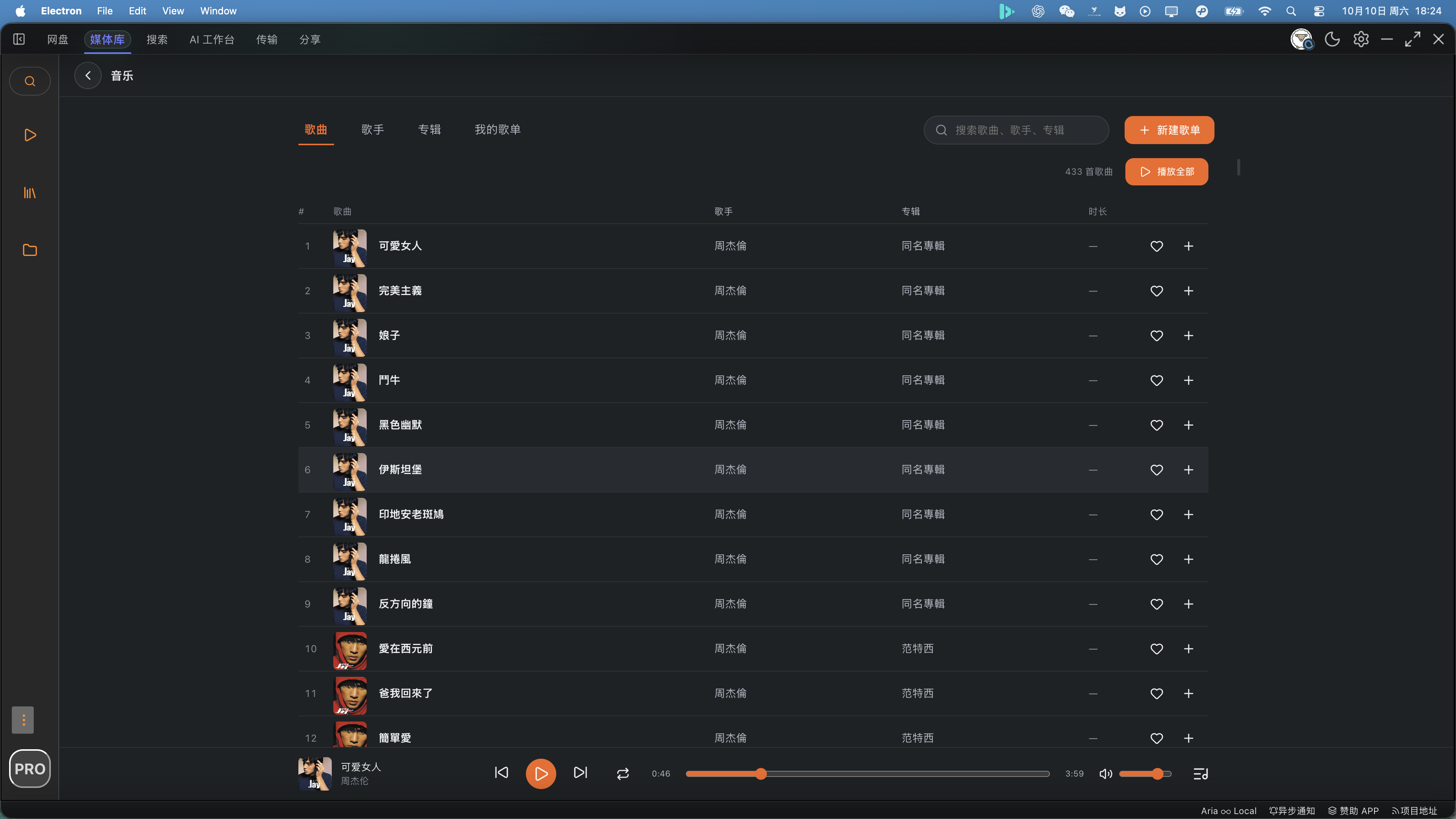Seek within the song progress bar
Viewport: 1456px width, 819px height.
(868, 774)
